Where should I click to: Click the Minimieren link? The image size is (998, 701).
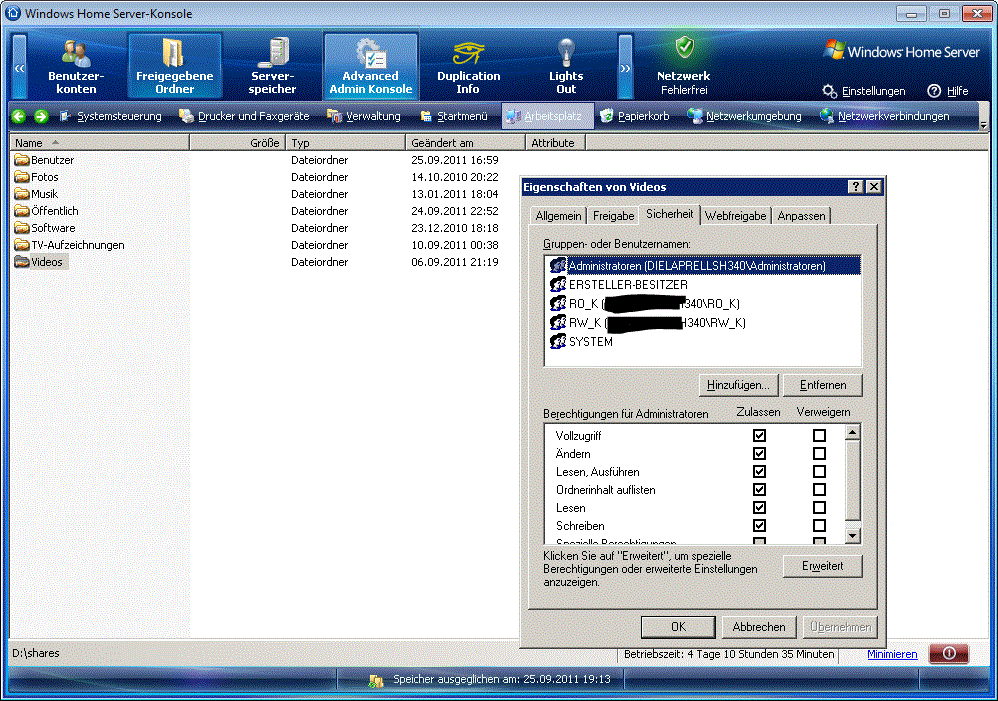pyautogui.click(x=892, y=654)
